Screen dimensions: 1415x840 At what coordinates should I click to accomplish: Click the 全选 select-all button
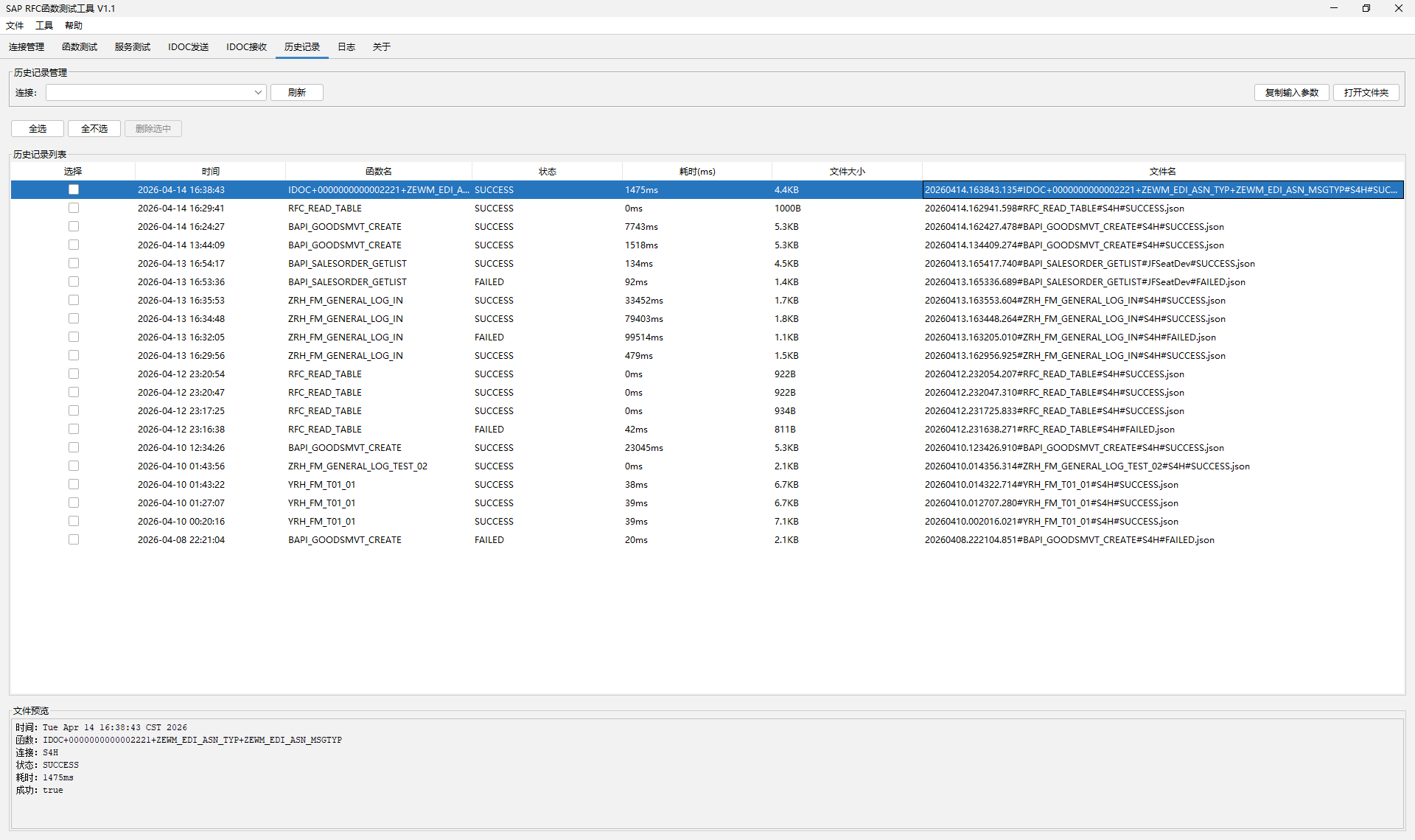[38, 129]
